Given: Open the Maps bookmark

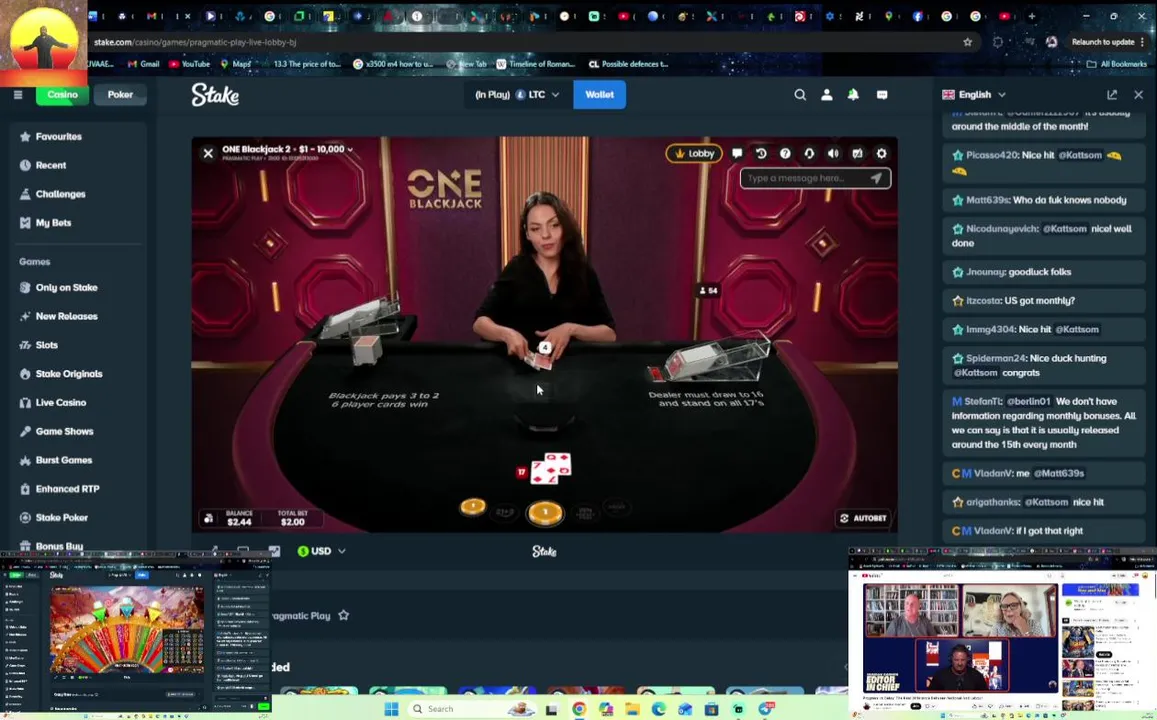Looking at the screenshot, I should tap(236, 64).
